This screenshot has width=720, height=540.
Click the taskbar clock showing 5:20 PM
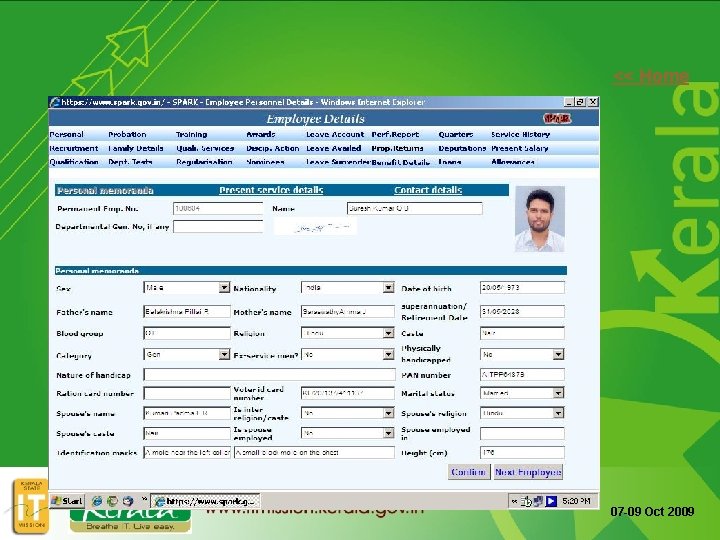coord(576,501)
